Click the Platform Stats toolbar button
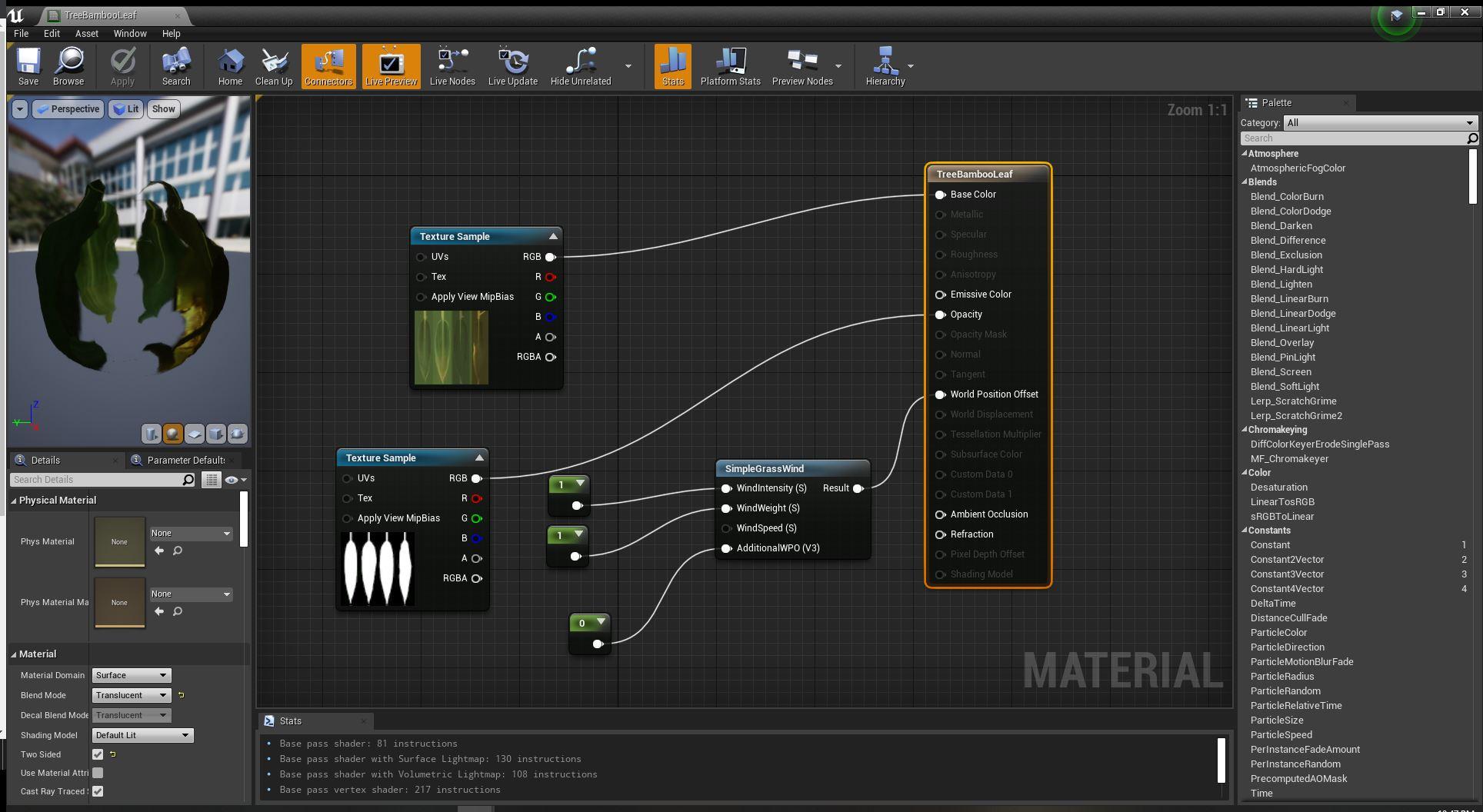The image size is (1483, 812). 731,66
